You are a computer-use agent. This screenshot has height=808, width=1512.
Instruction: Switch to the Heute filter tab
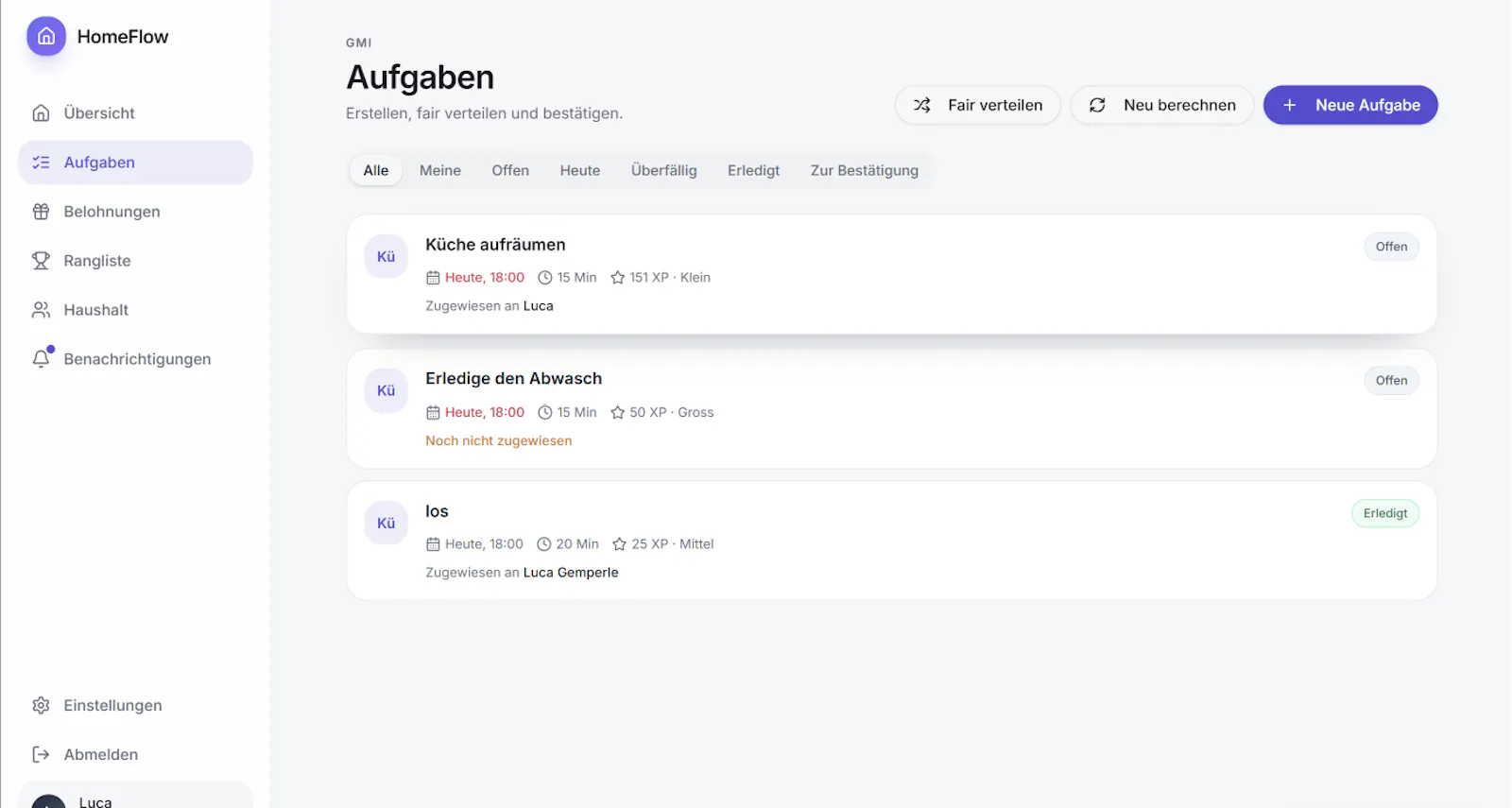580,170
